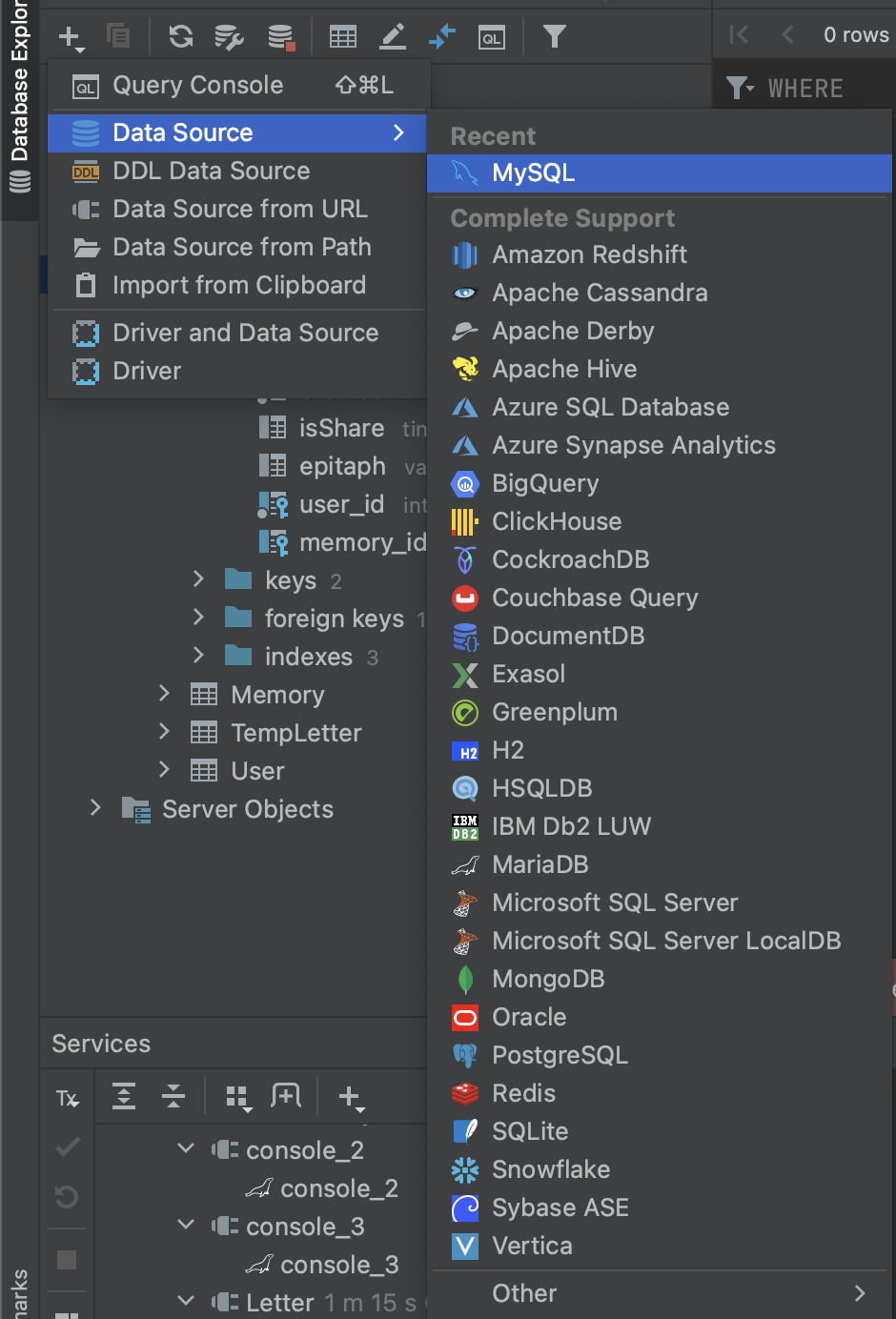
Task: Expand the TempLetter table node
Action: point(164,731)
